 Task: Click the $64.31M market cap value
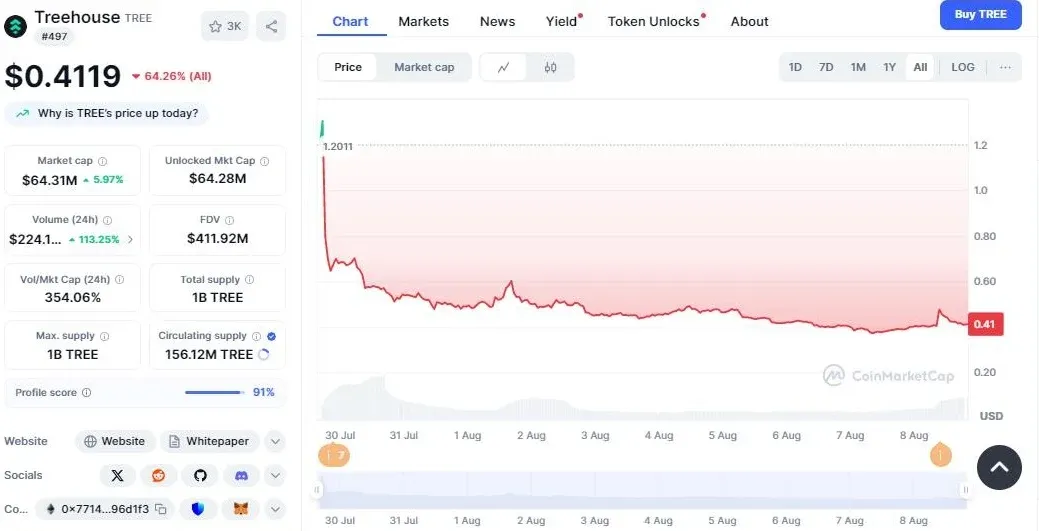point(50,180)
